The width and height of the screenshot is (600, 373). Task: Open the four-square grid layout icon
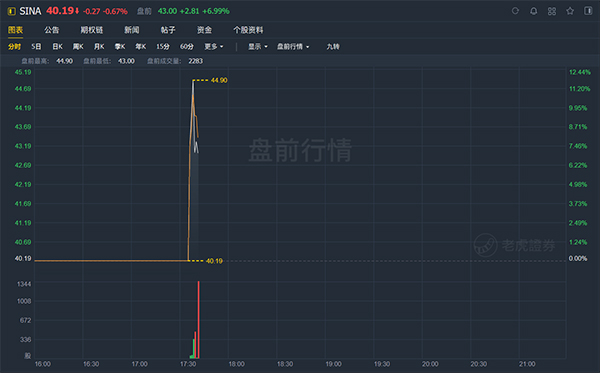(552, 11)
